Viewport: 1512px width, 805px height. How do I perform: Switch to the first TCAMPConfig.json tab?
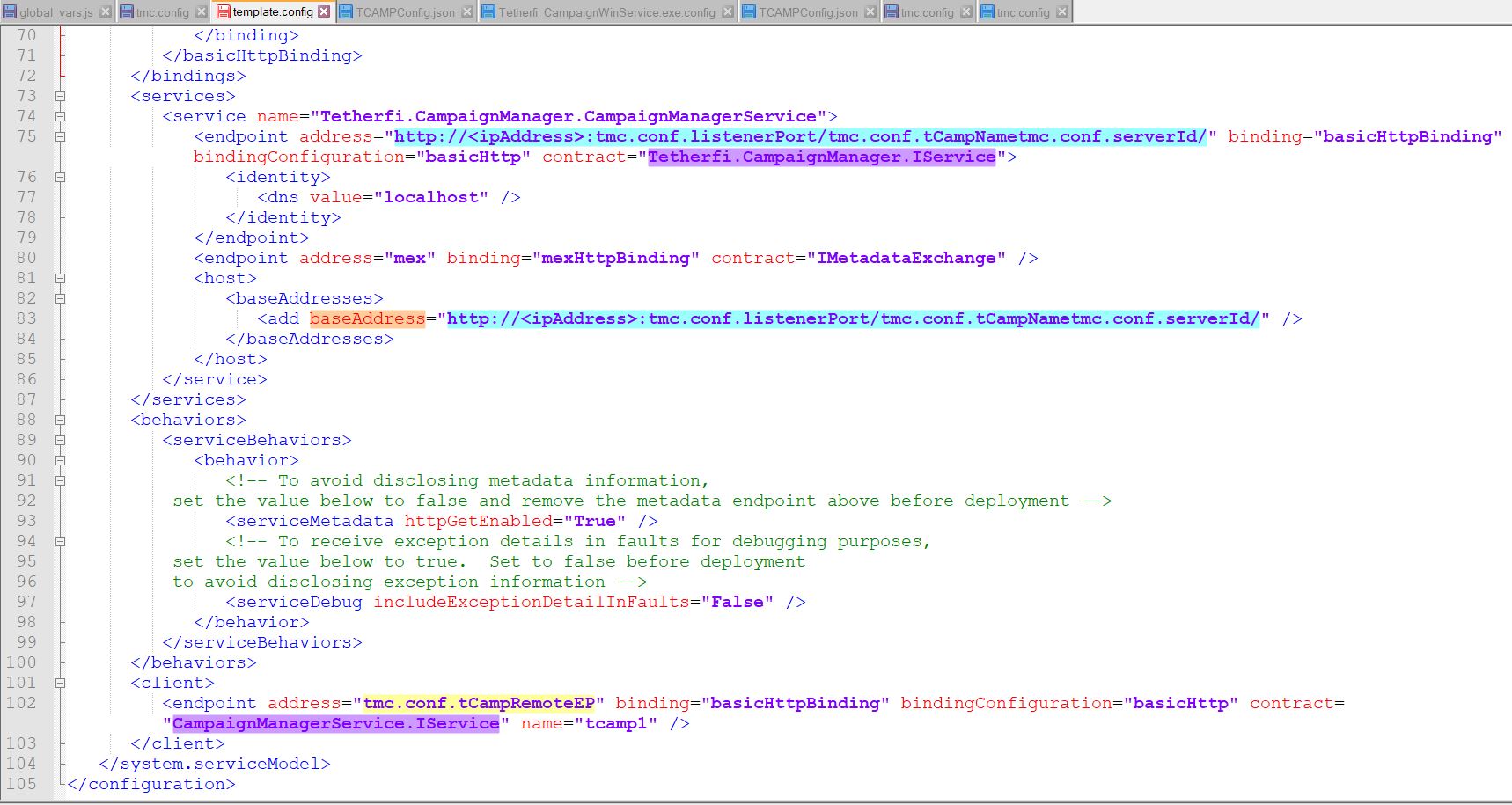405,12
